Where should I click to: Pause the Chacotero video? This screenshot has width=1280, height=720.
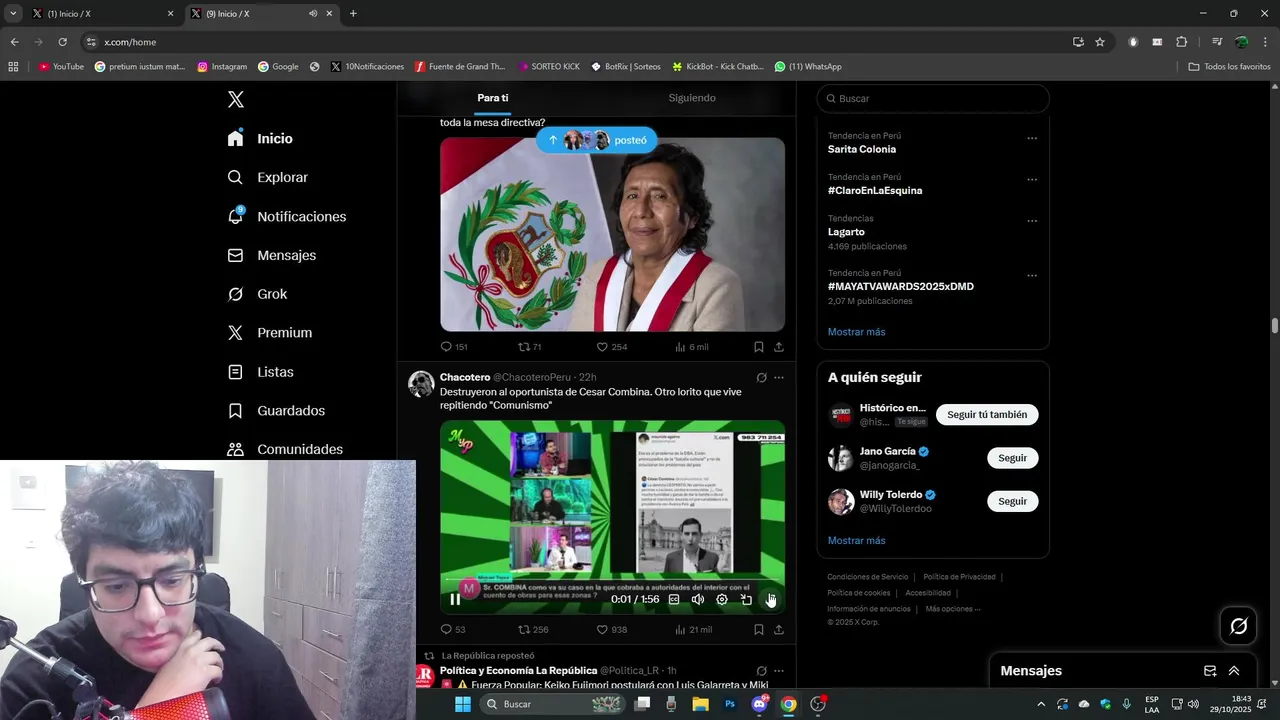click(455, 599)
